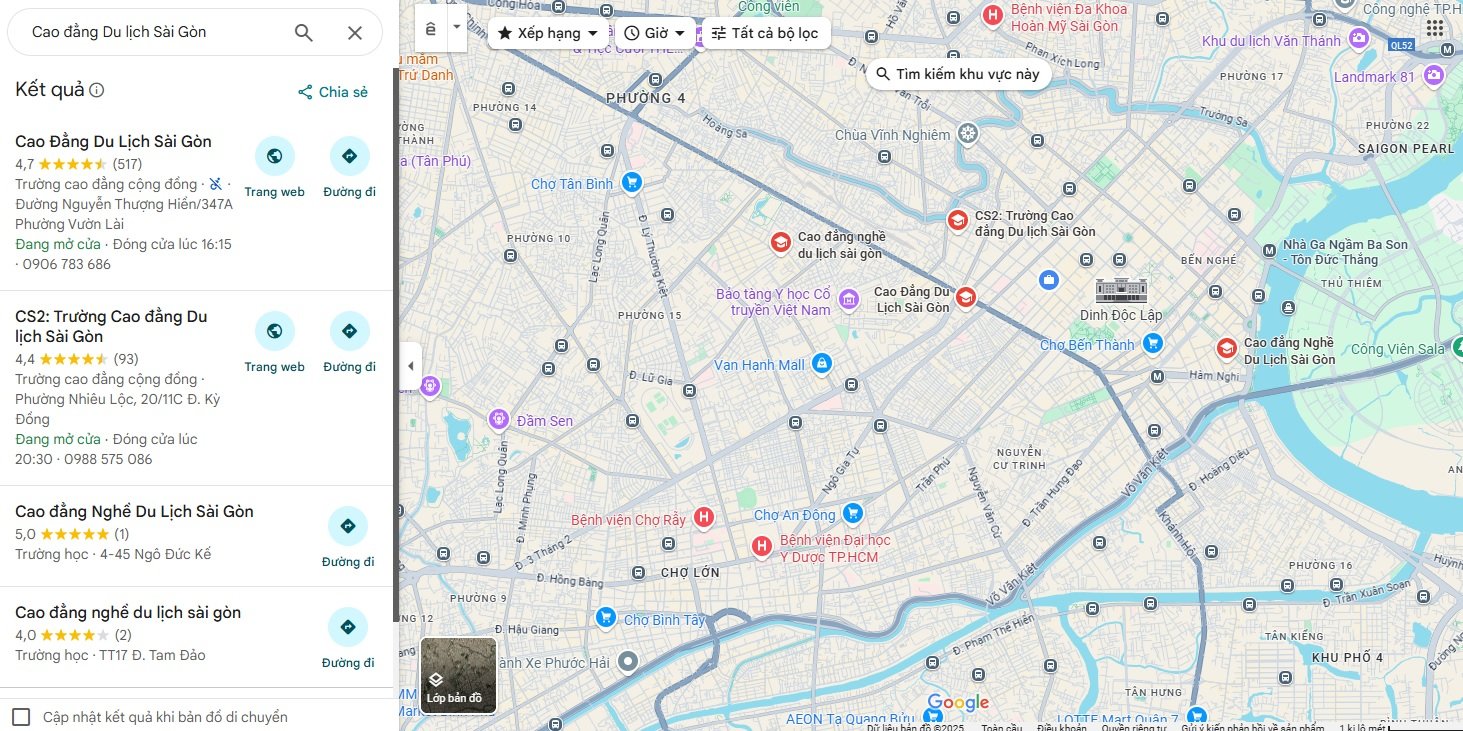Open Google apps grid icon
Image resolution: width=1463 pixels, height=731 pixels.
[x=1435, y=28]
